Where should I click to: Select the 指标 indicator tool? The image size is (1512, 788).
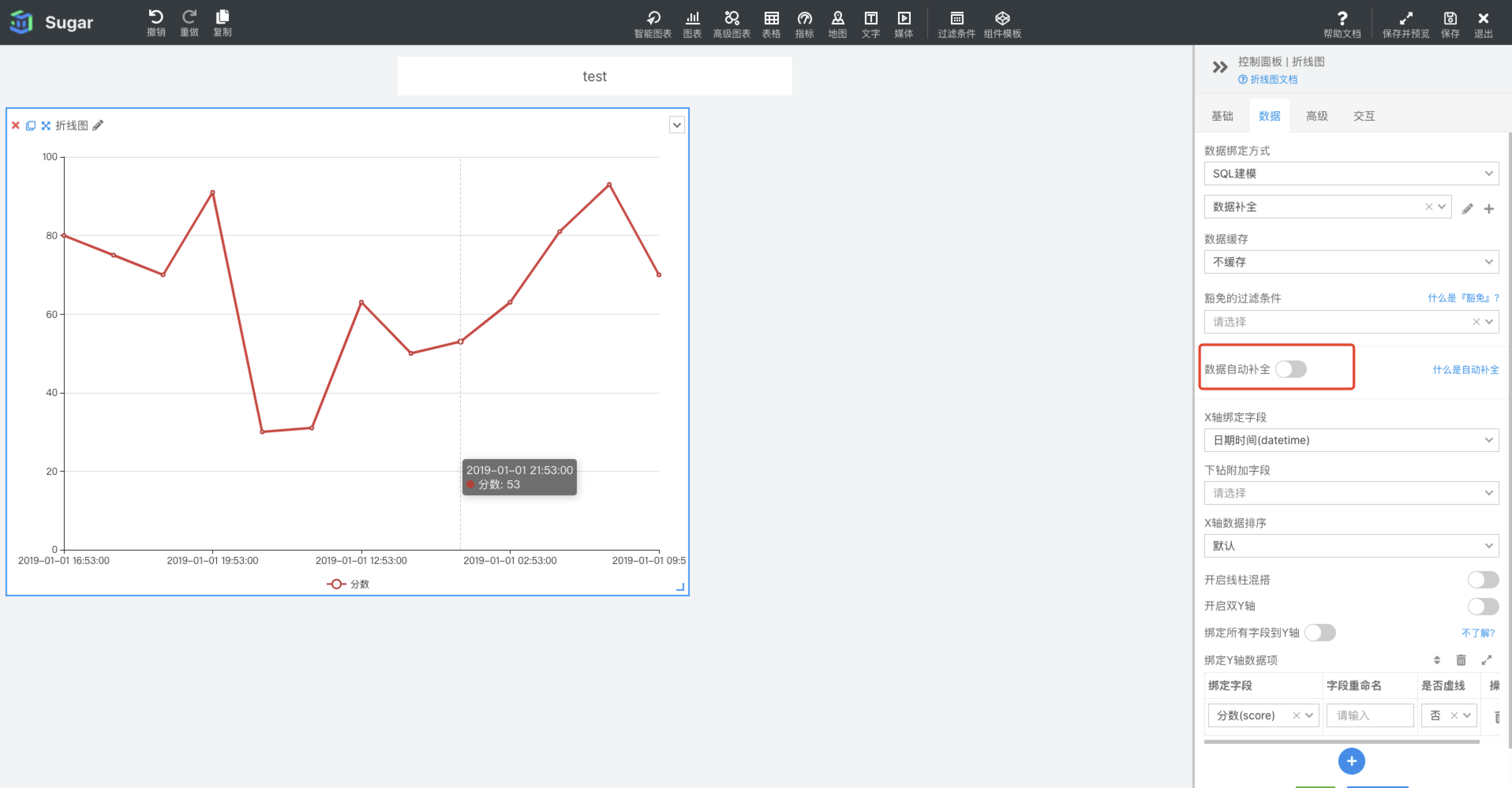(x=805, y=24)
